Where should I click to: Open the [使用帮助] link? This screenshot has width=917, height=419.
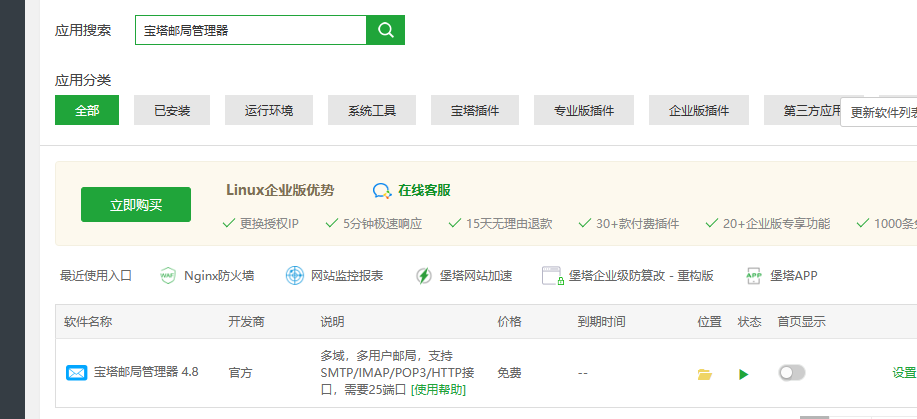(x=439, y=390)
